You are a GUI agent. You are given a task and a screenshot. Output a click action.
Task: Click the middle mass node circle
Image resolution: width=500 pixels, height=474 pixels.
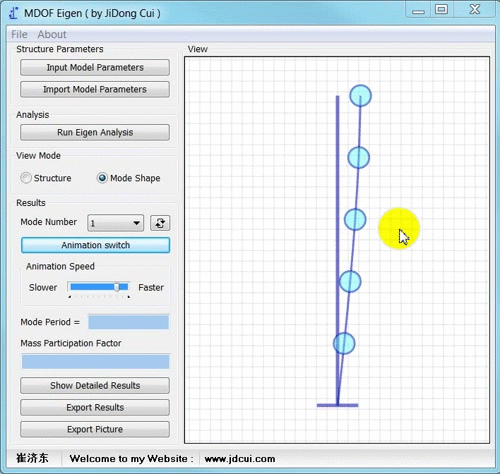[355, 220]
